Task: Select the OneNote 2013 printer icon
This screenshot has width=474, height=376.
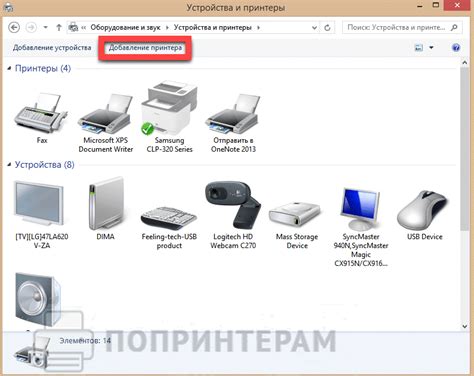Action: tap(233, 114)
